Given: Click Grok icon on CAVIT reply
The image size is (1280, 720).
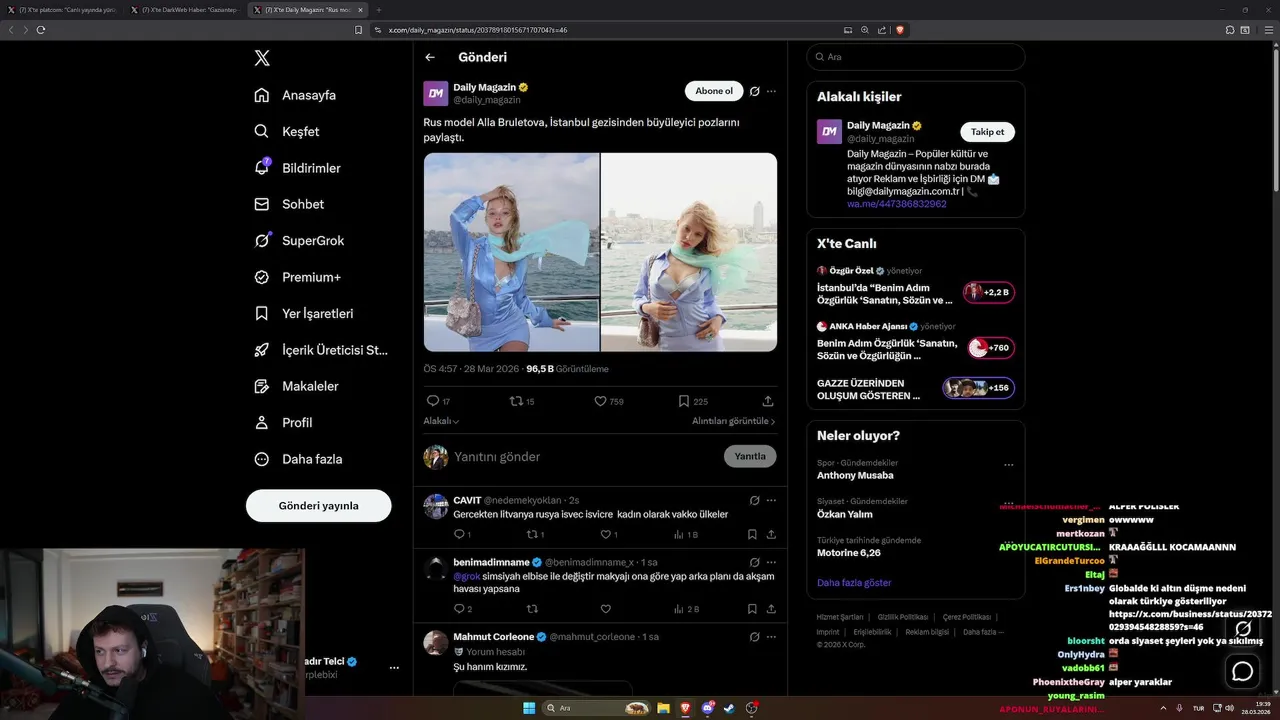Looking at the screenshot, I should pos(754,500).
